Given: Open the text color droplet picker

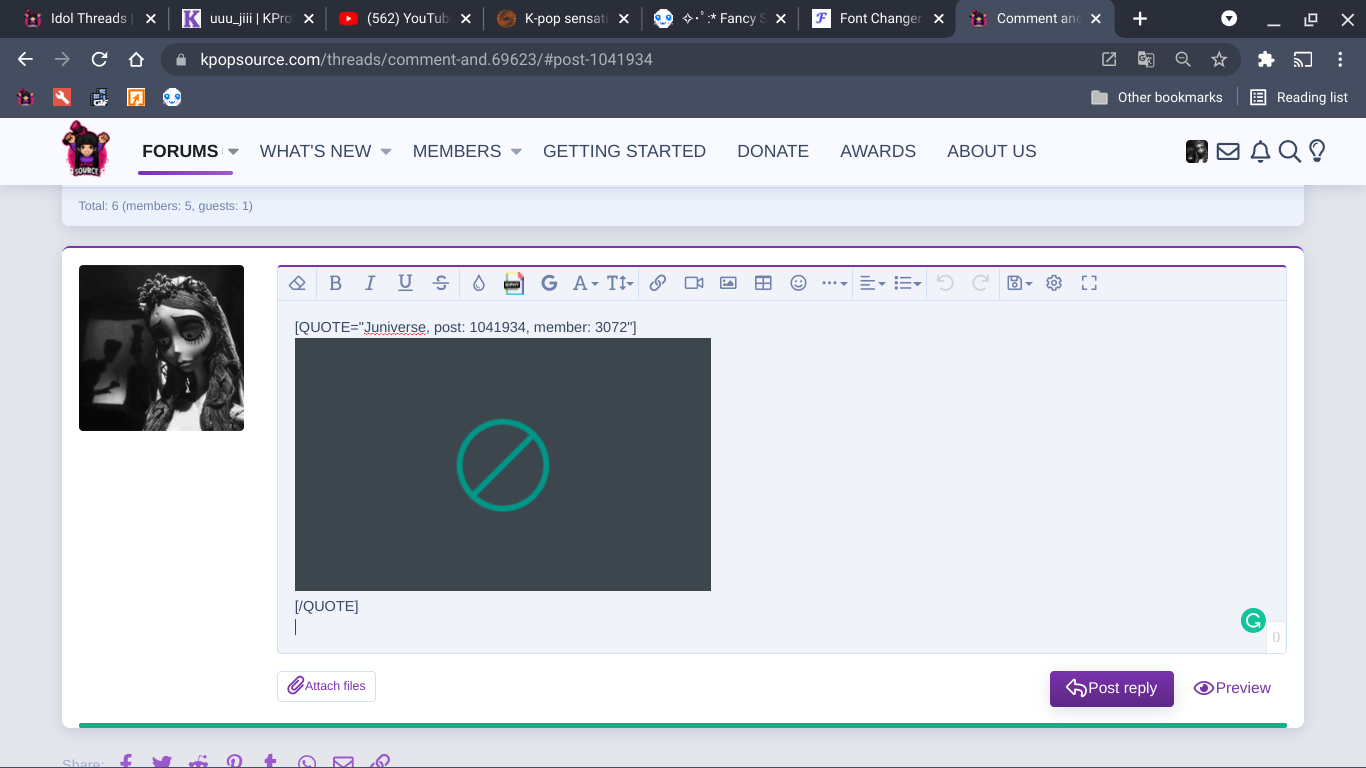Looking at the screenshot, I should coord(479,283).
